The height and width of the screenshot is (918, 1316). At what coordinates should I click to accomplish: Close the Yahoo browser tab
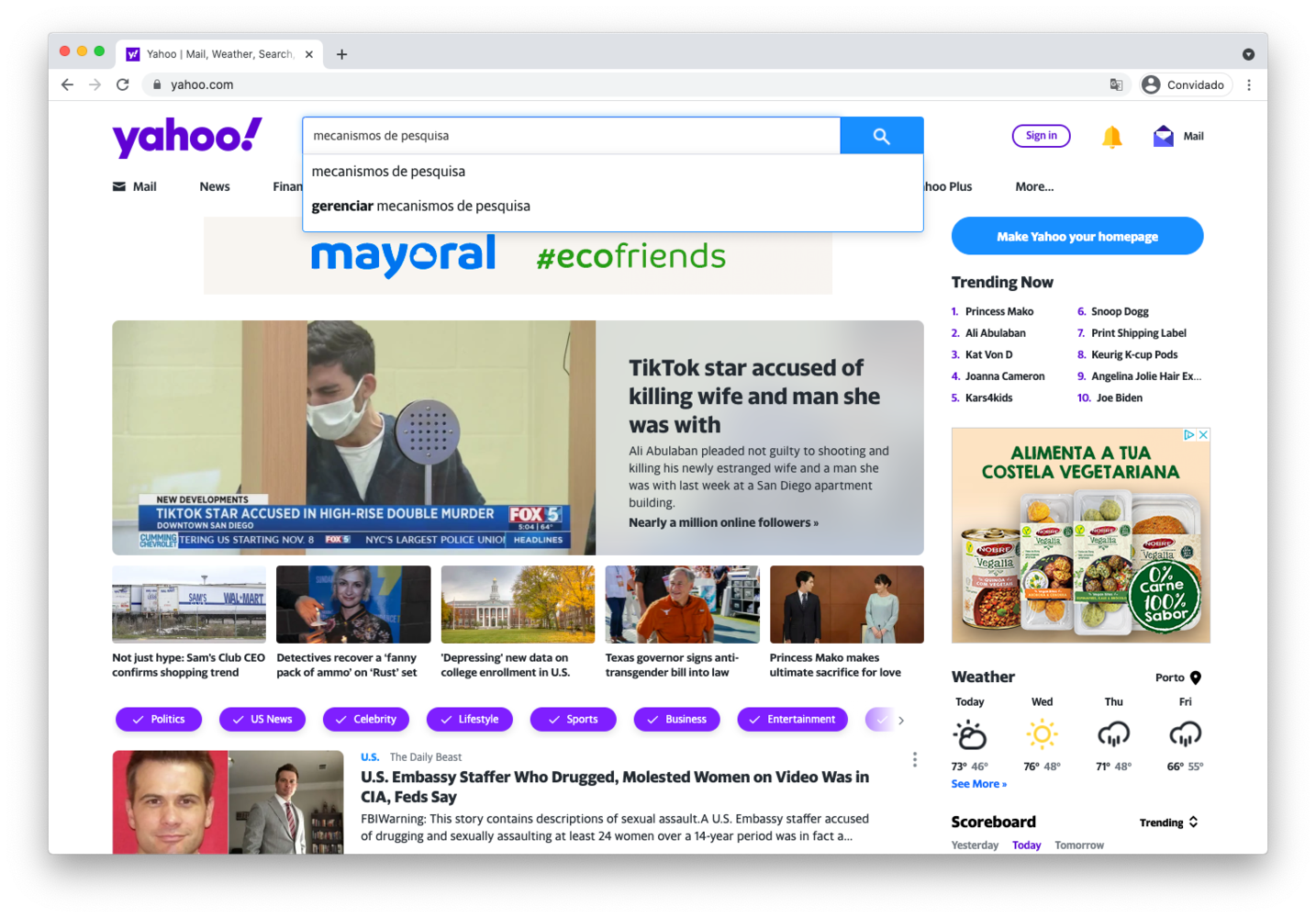click(x=308, y=54)
